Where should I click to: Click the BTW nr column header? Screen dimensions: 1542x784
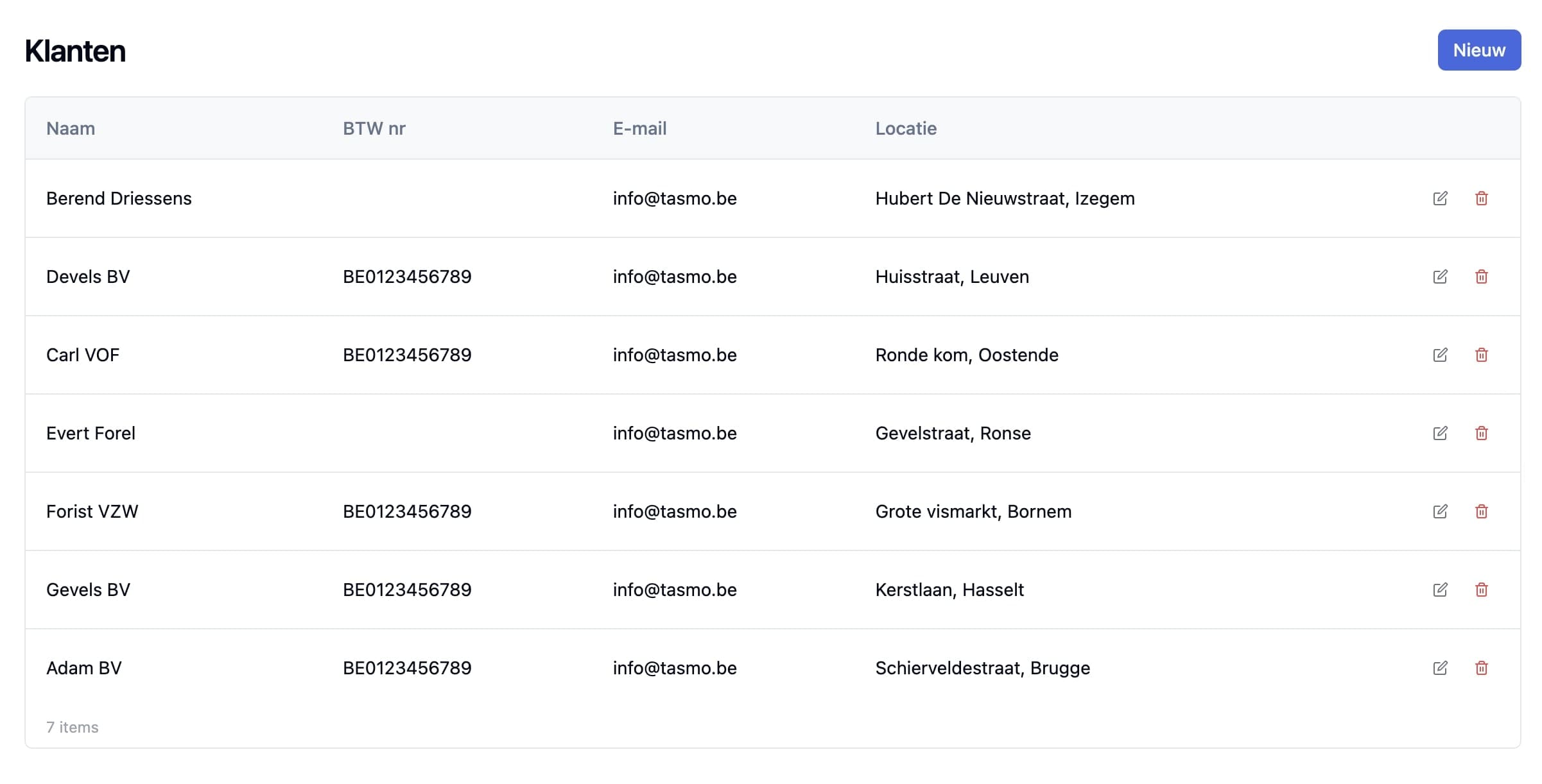(374, 128)
